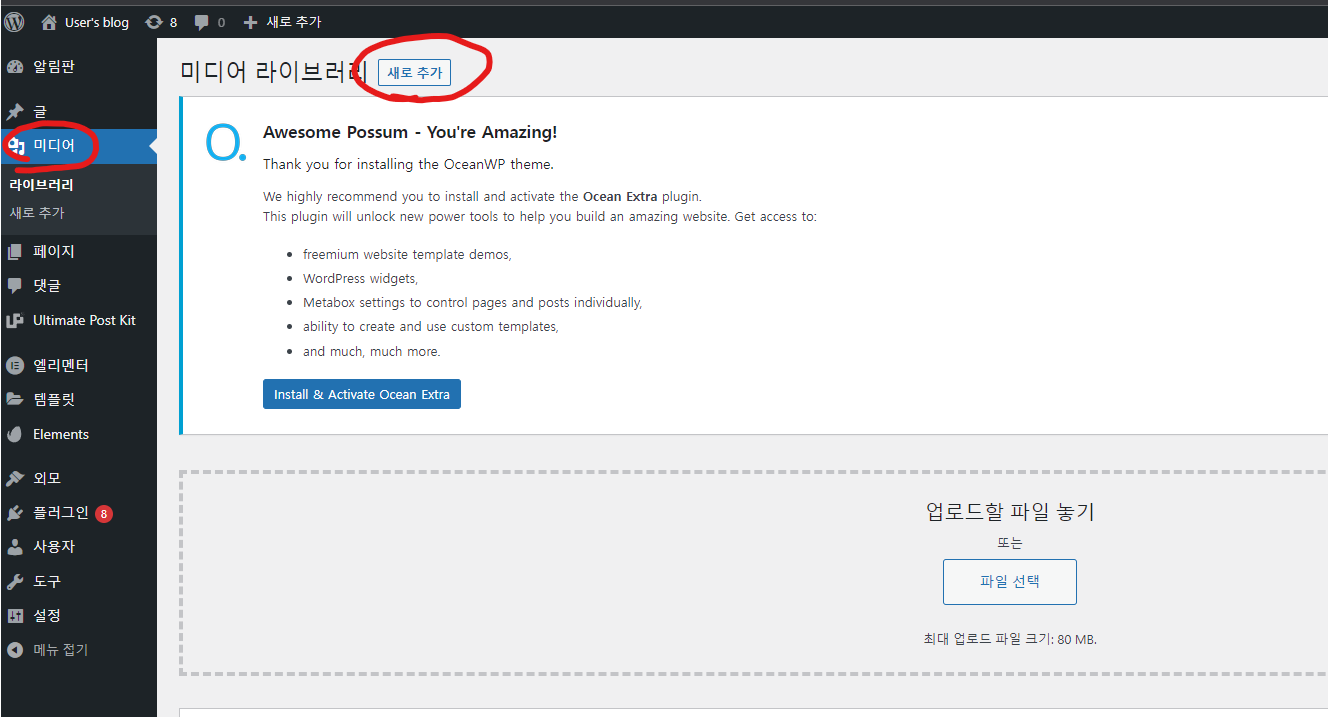
Task: Click the plug icon beside 플러그인
Action: click(15, 513)
